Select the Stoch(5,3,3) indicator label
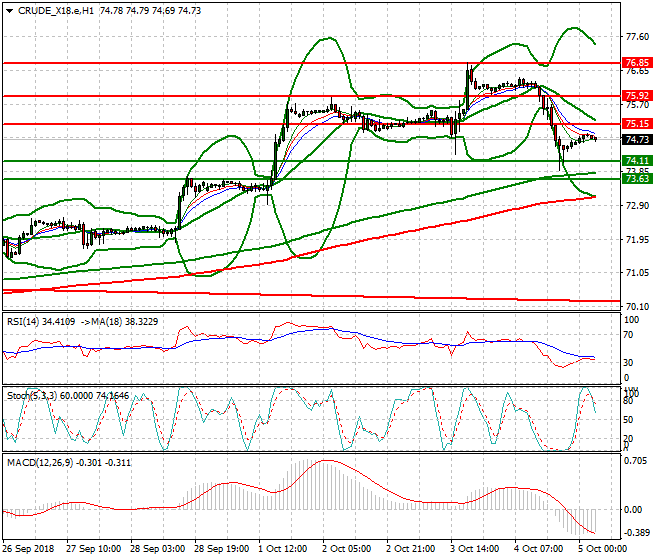This screenshot has width=660, height=560. click(x=32, y=396)
